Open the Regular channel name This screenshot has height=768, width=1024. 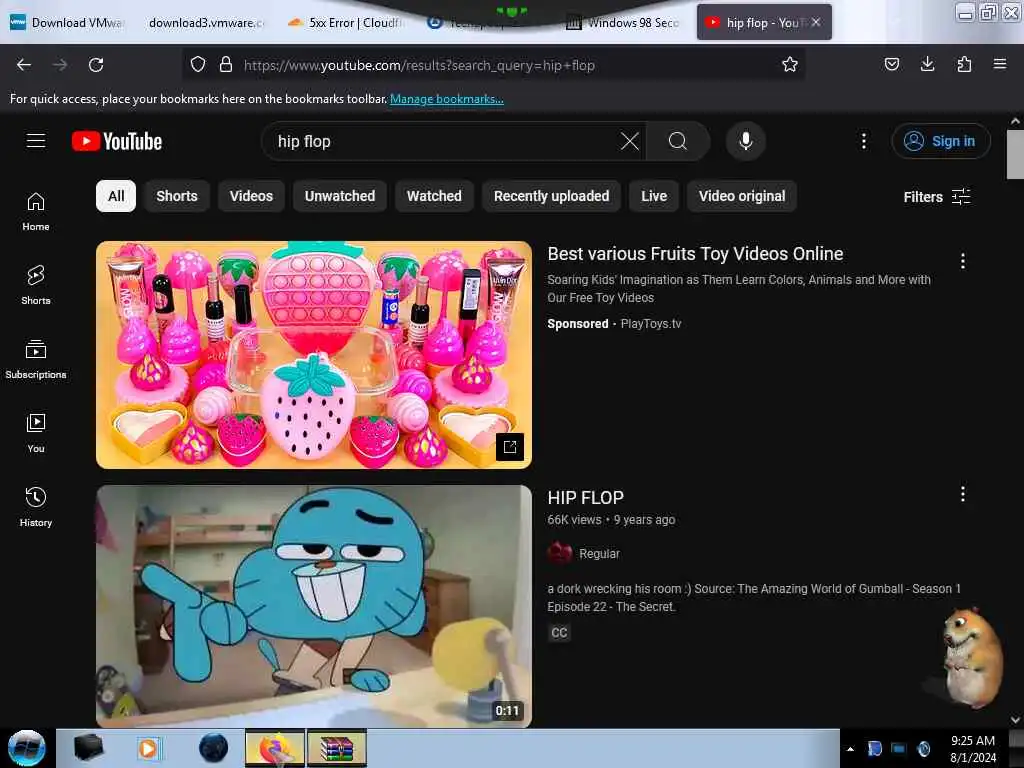tap(600, 554)
